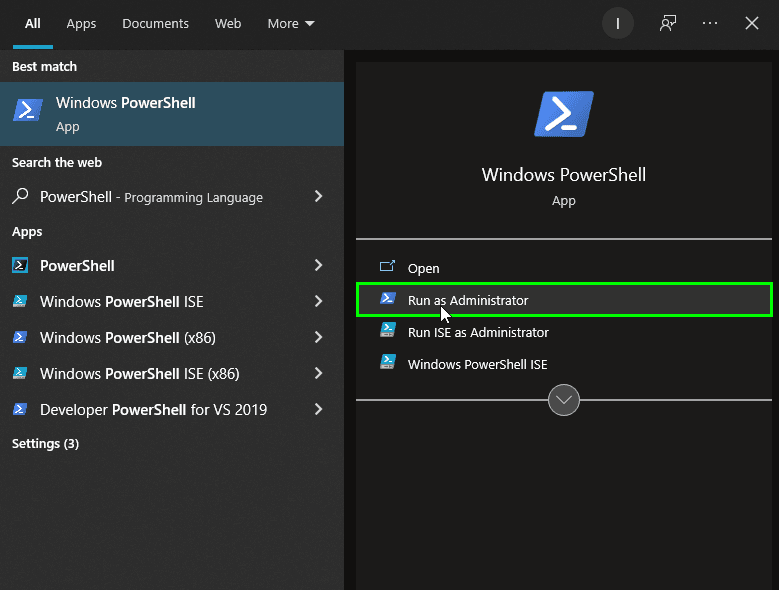This screenshot has height=590, width=779.
Task: Open Windows PowerShell ISE from preview actions
Action: pos(564,364)
